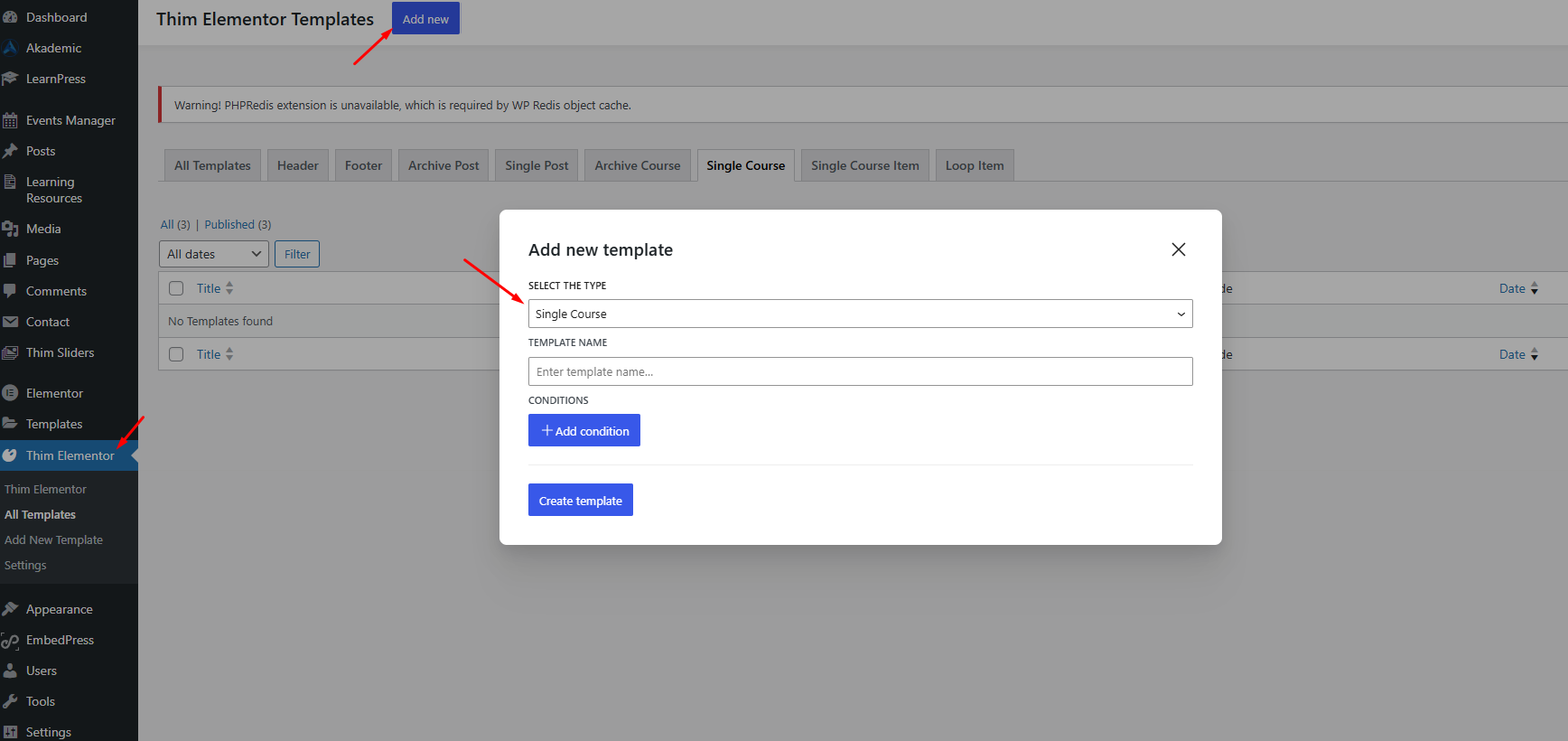Image resolution: width=1568 pixels, height=741 pixels.
Task: Click the Media icon in the sidebar
Action: [10, 229]
